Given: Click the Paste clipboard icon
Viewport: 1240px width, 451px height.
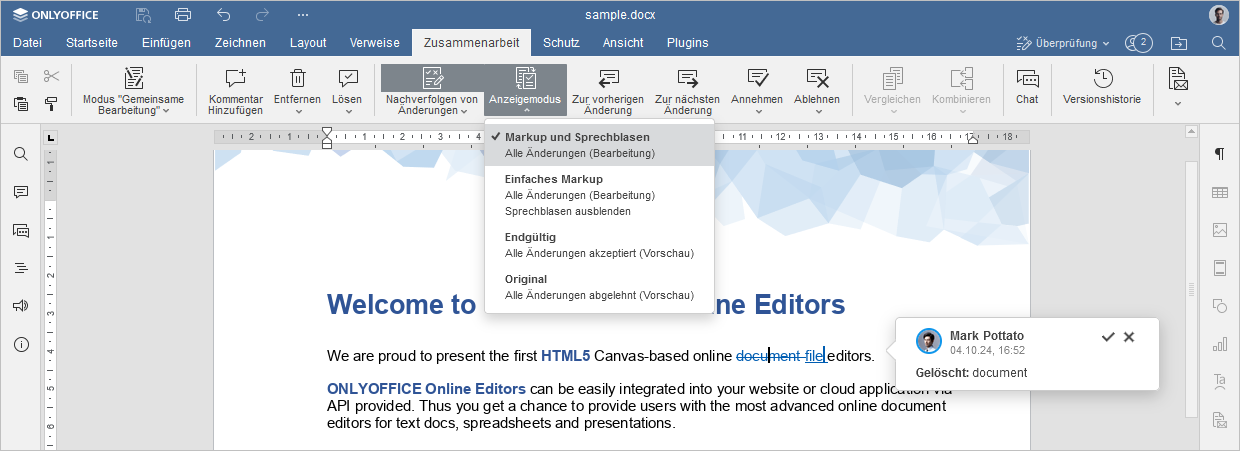Looking at the screenshot, I should (x=21, y=103).
